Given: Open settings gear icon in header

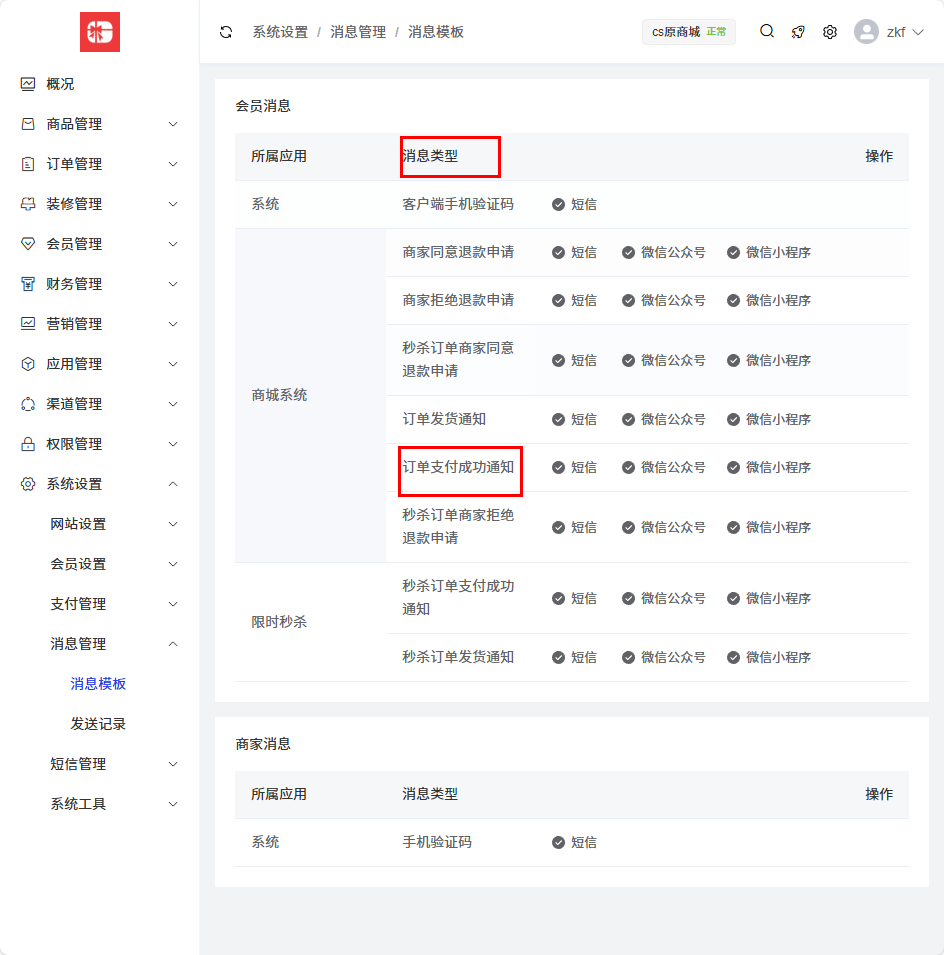Looking at the screenshot, I should pos(830,32).
